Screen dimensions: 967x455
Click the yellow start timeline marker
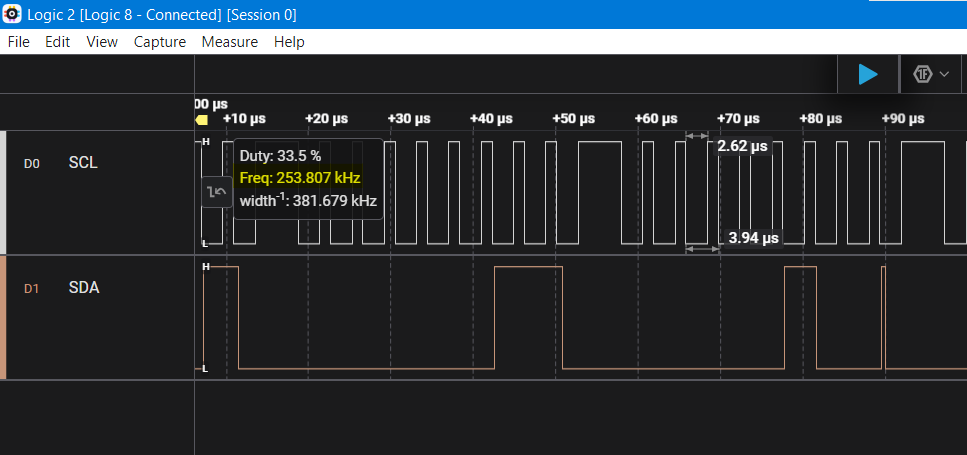coord(201,120)
